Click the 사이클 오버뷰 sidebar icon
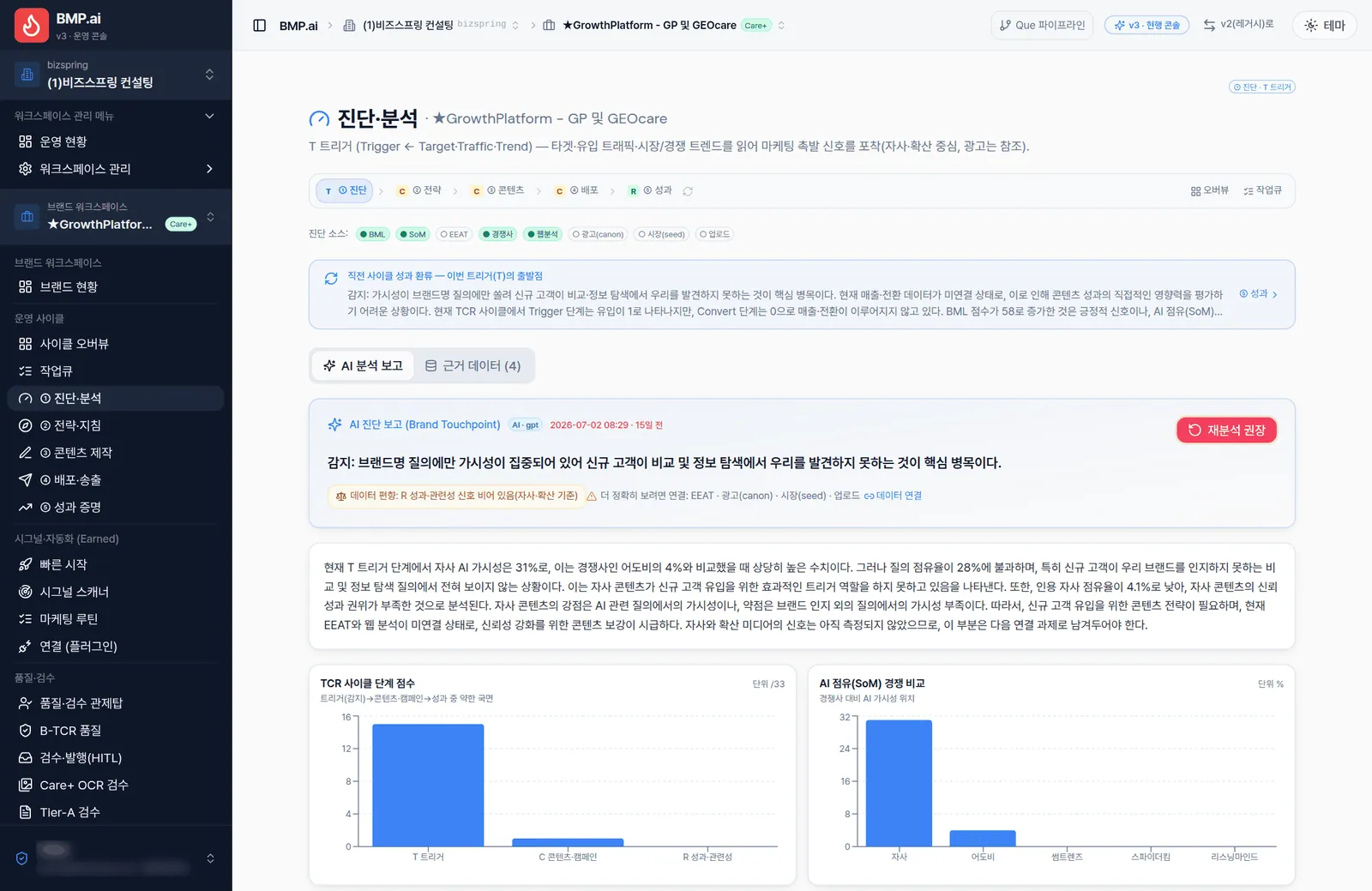 coord(26,344)
